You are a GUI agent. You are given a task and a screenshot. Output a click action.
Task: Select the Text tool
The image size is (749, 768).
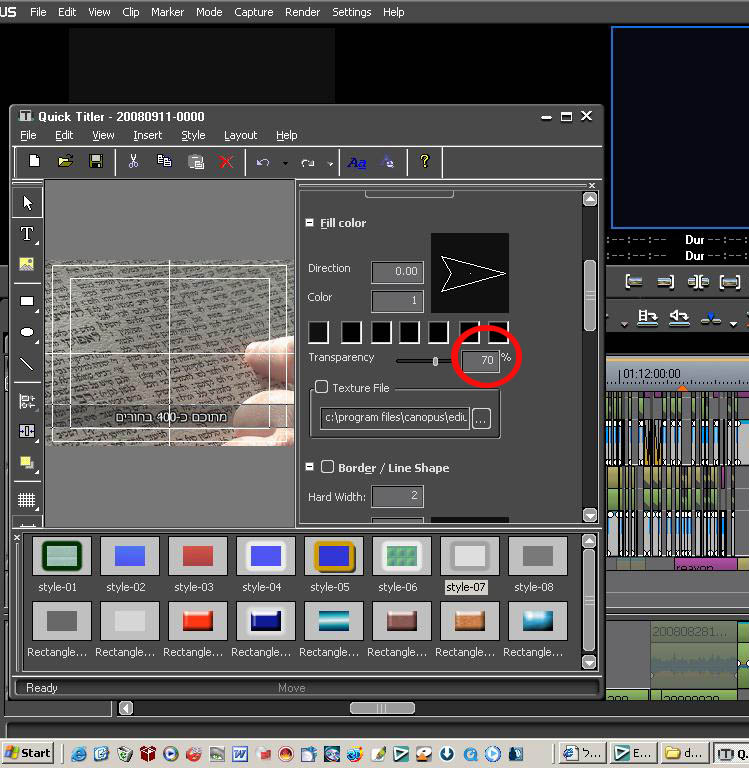tap(27, 234)
